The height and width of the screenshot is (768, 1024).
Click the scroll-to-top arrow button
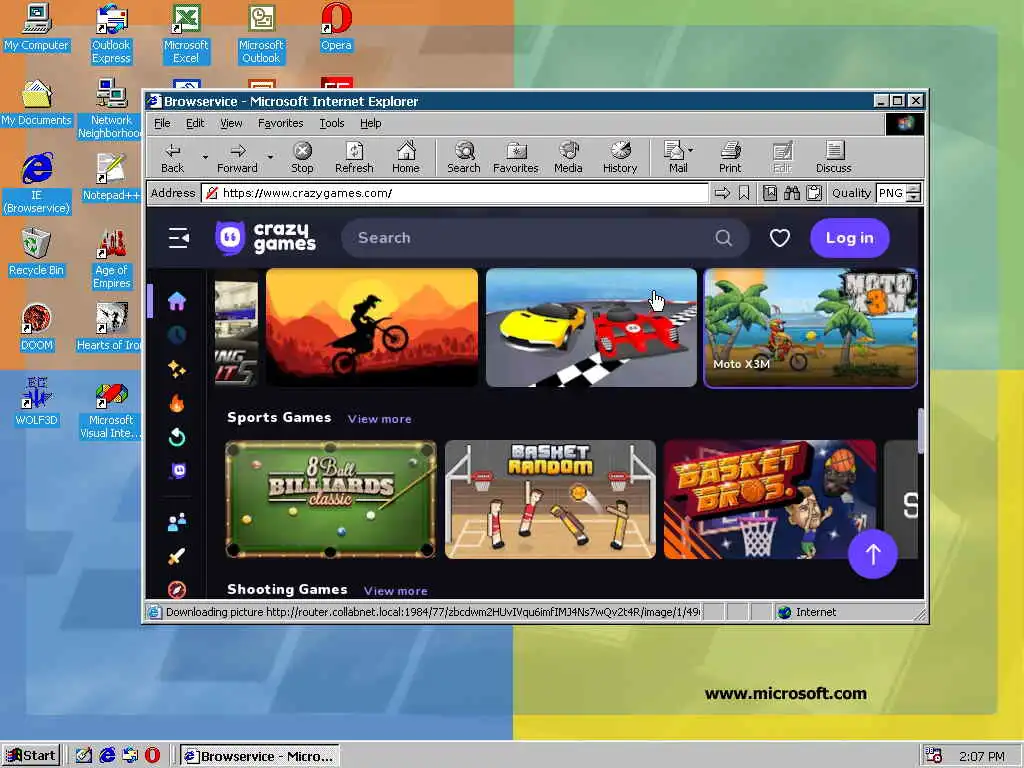click(x=872, y=554)
